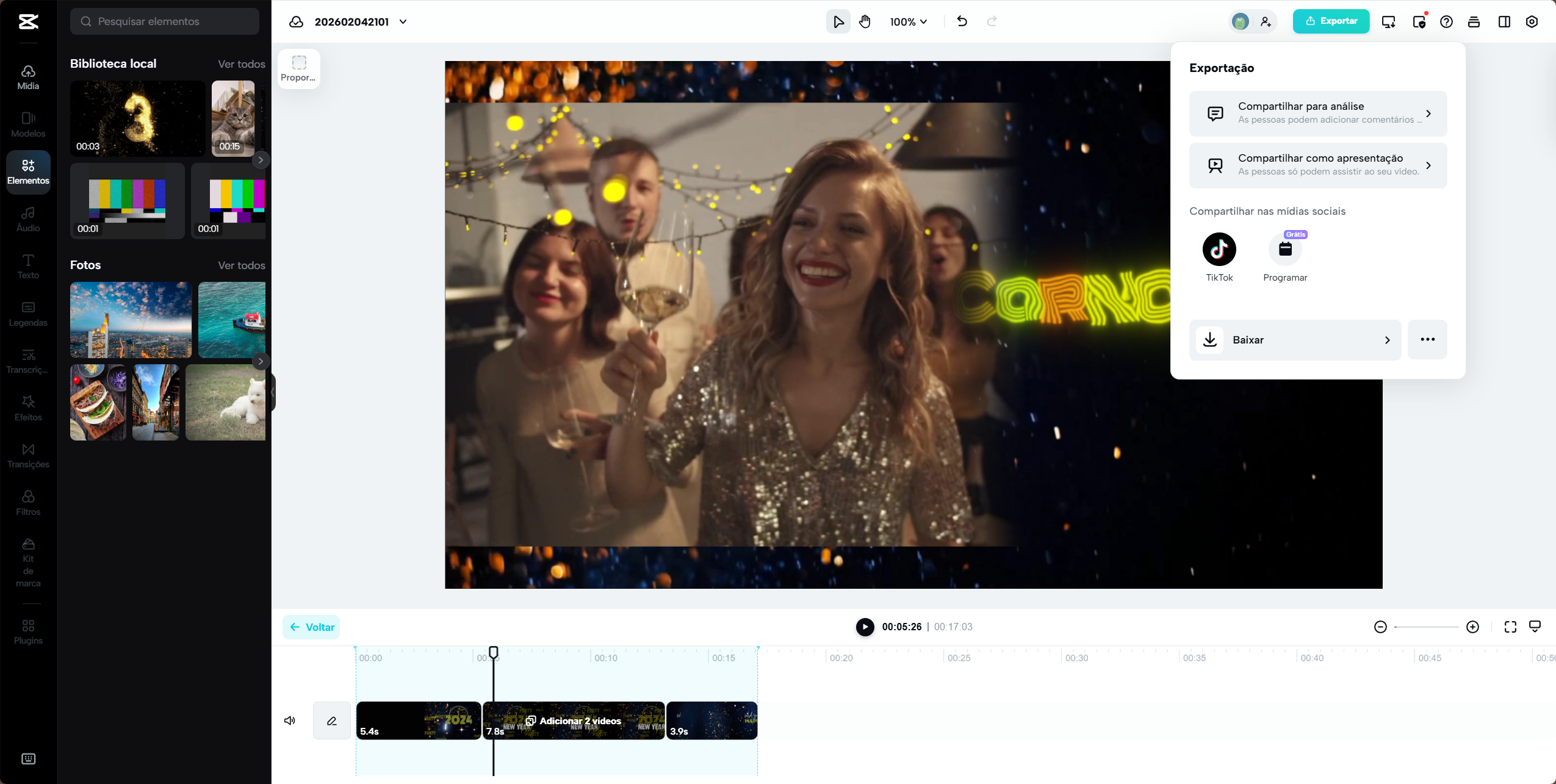Switch to the hand pan tool

click(865, 21)
